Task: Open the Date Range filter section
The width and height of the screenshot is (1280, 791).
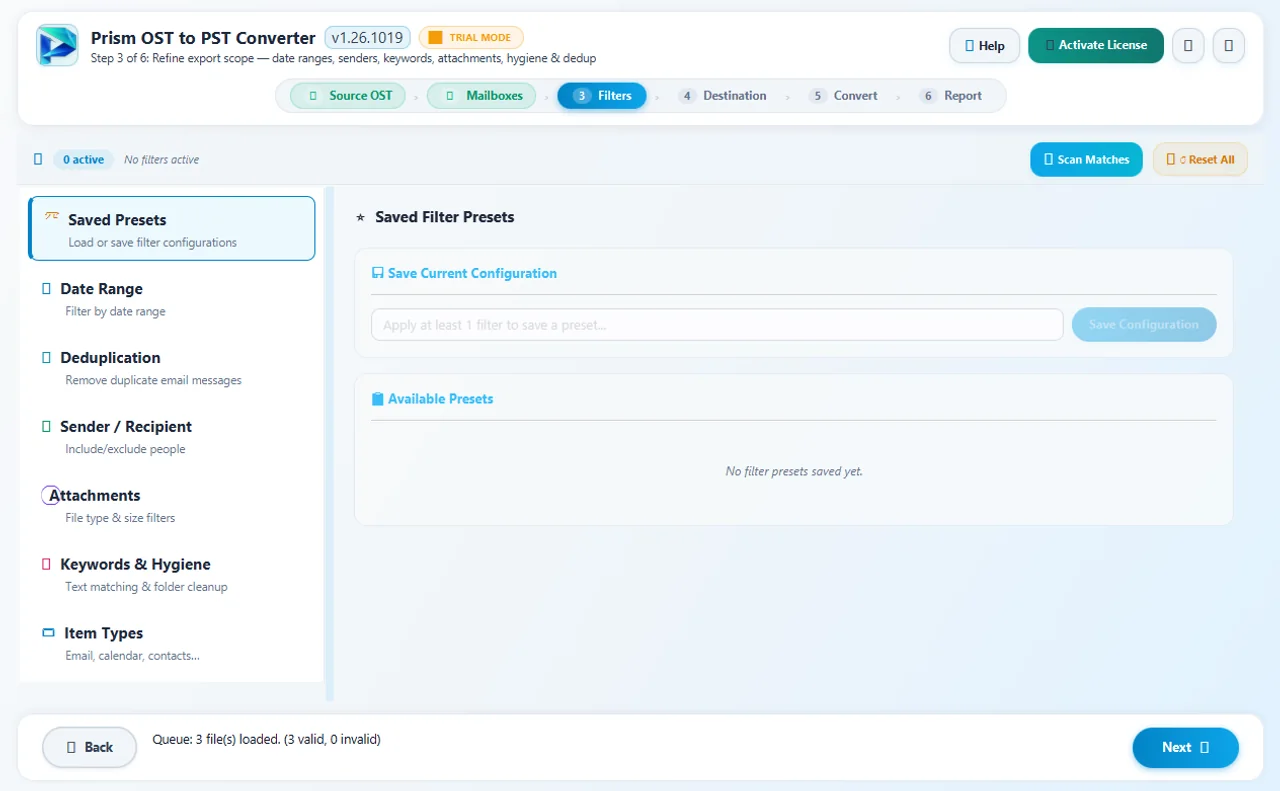Action: 172,299
